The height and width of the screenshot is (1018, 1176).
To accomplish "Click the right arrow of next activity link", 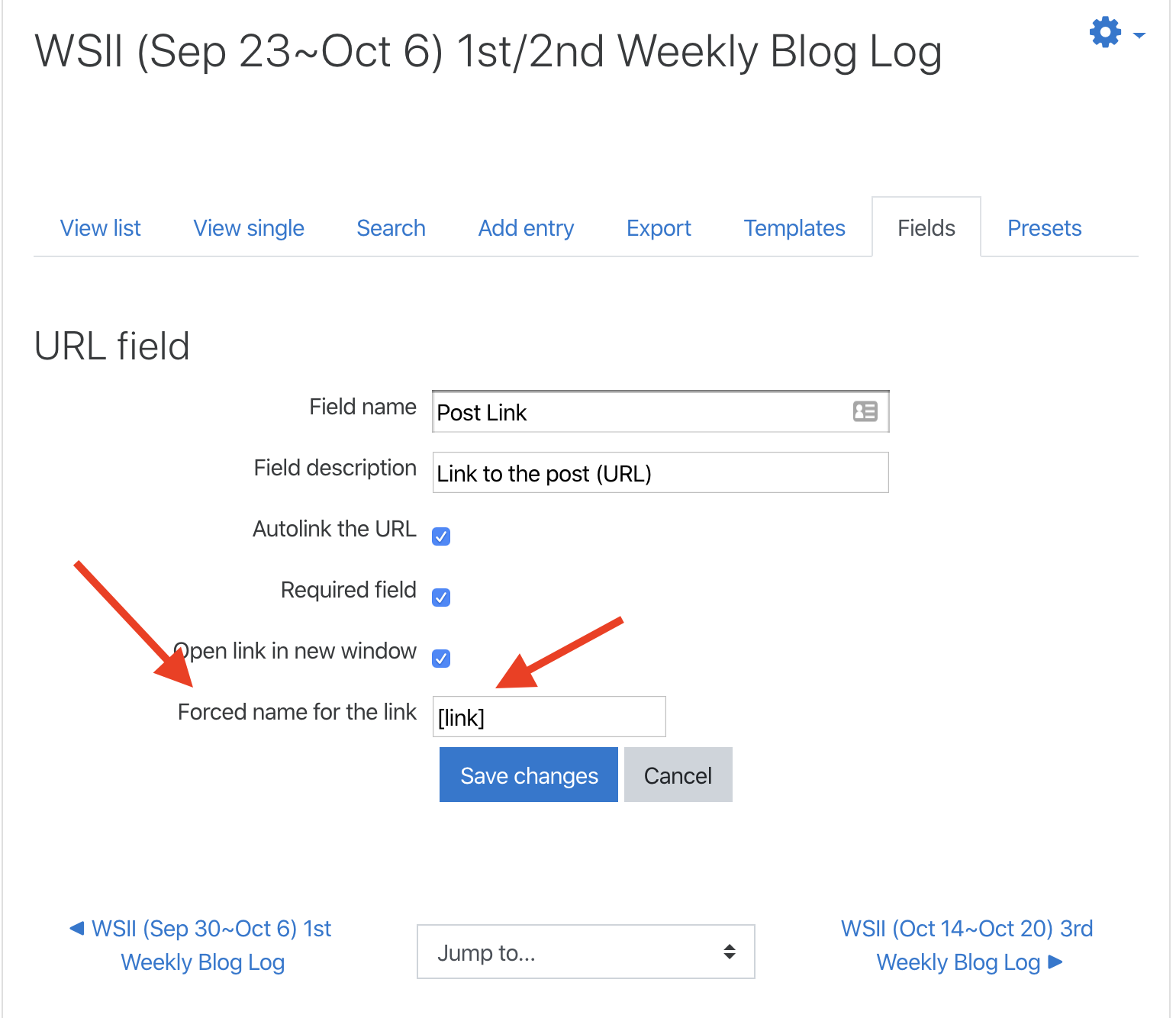I will [x=1055, y=962].
